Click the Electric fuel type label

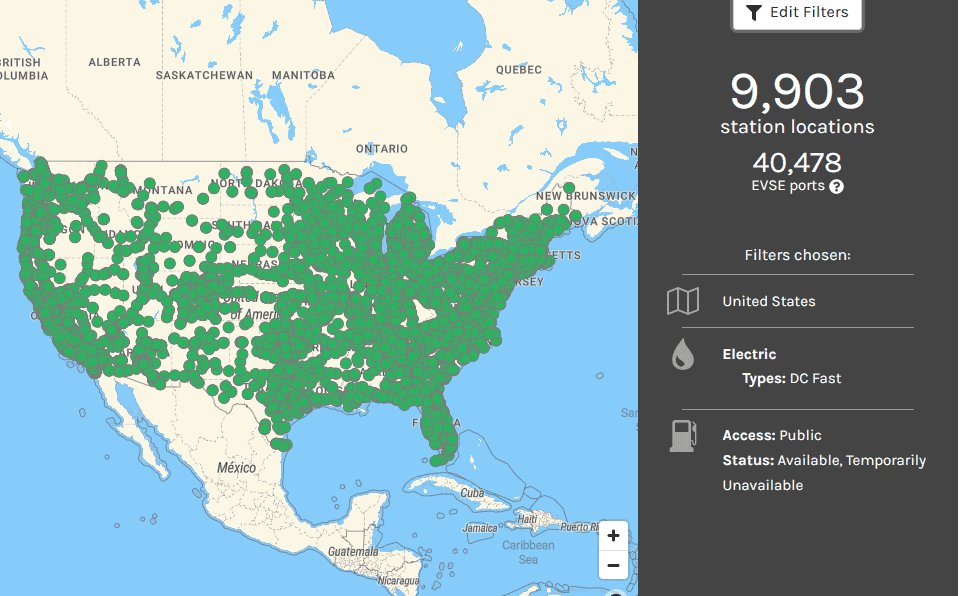pos(749,354)
